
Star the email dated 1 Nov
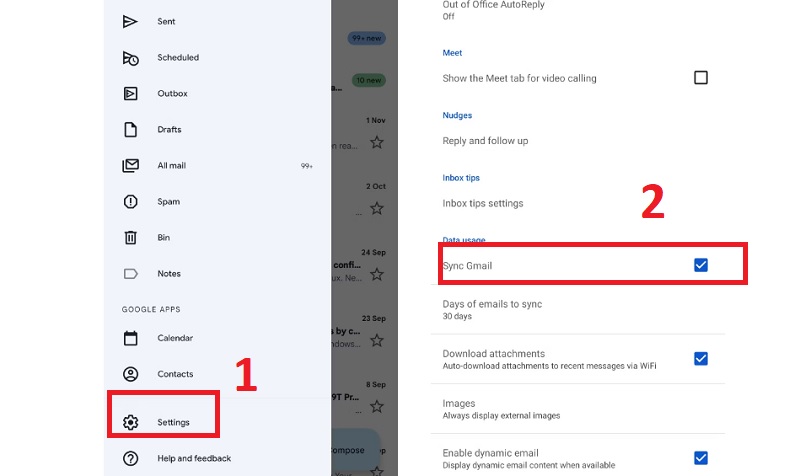(377, 142)
